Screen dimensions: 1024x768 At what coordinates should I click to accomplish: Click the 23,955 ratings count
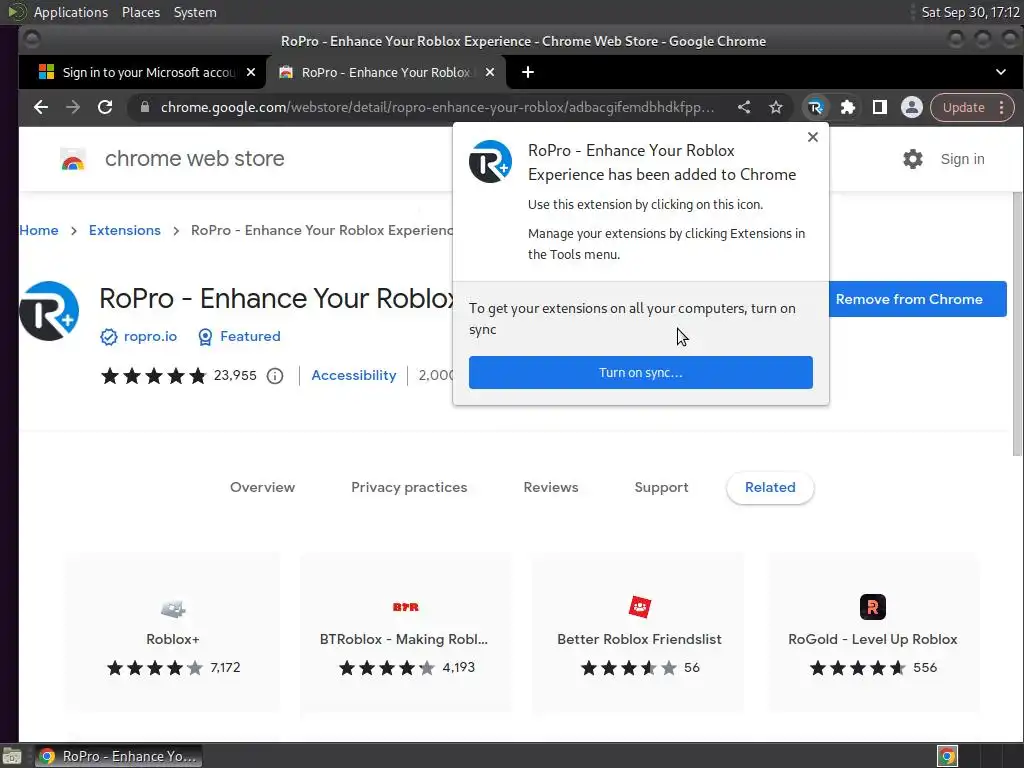(235, 376)
